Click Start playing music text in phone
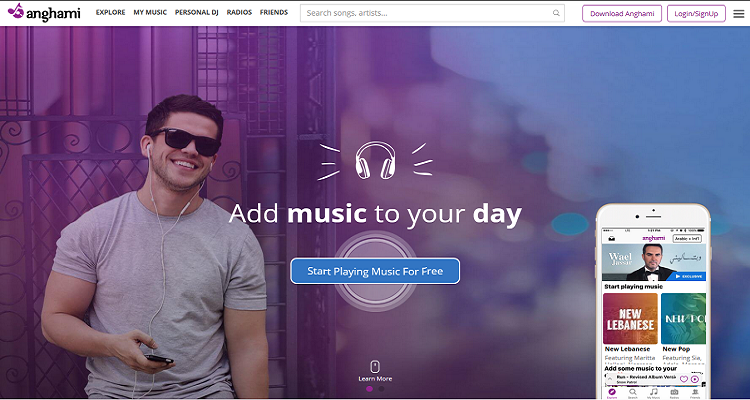Viewport: 750px width, 400px height. click(633, 287)
